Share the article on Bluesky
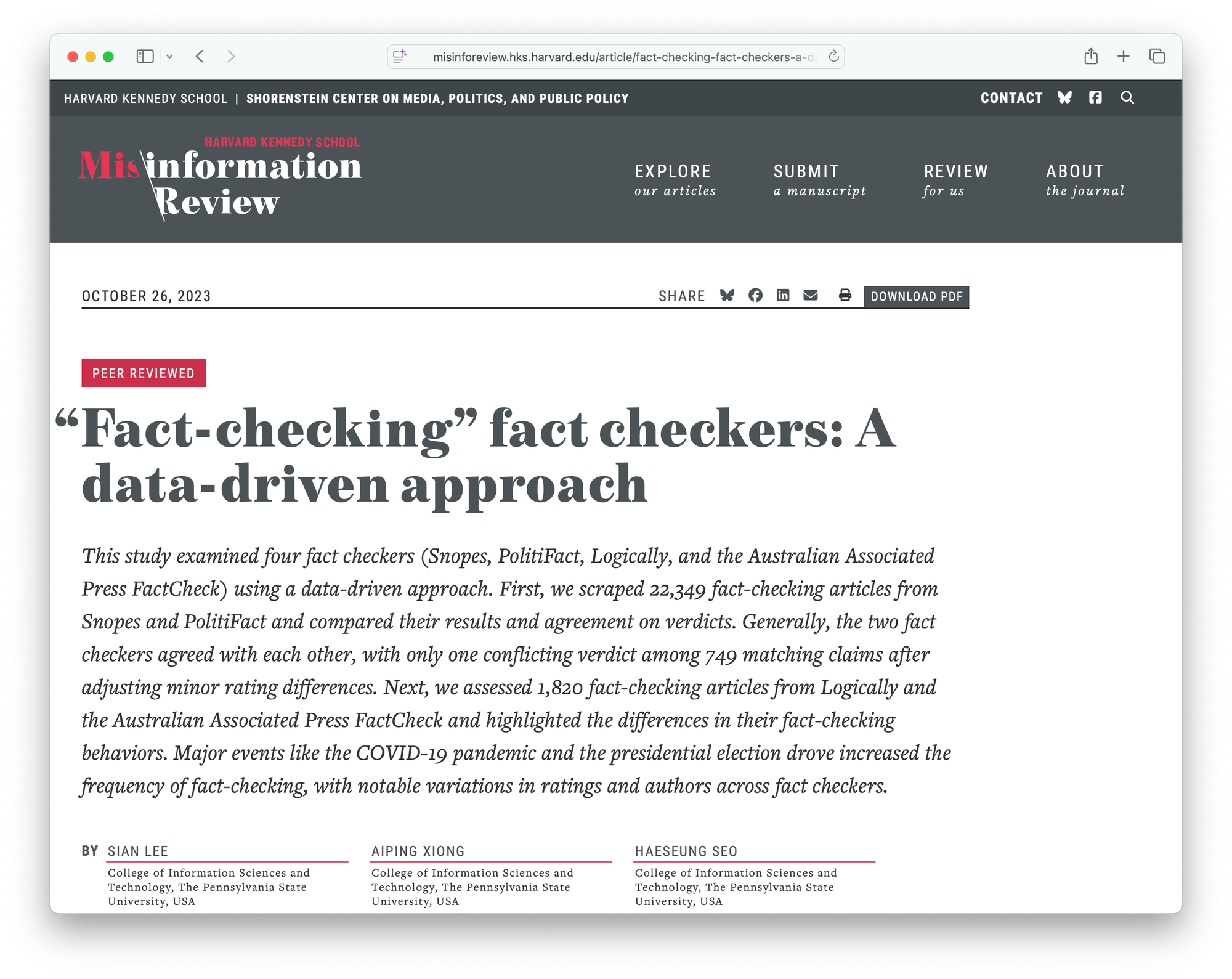Viewport: 1232px width, 979px height. [727, 296]
